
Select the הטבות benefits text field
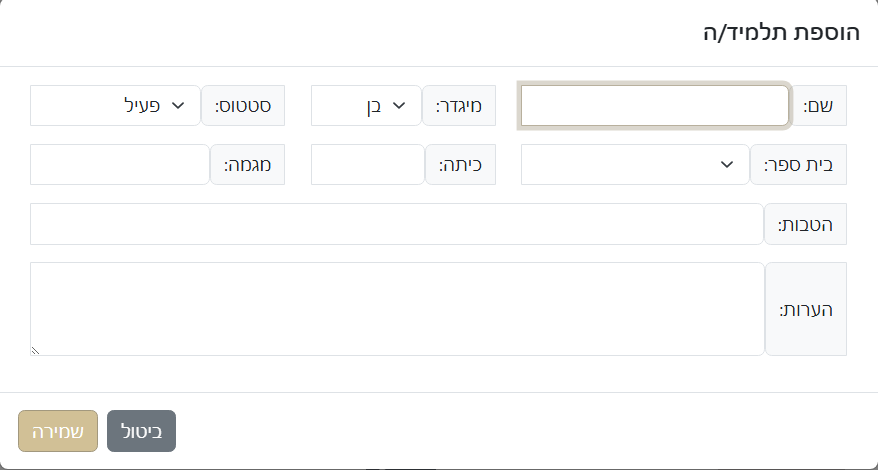(x=396, y=224)
